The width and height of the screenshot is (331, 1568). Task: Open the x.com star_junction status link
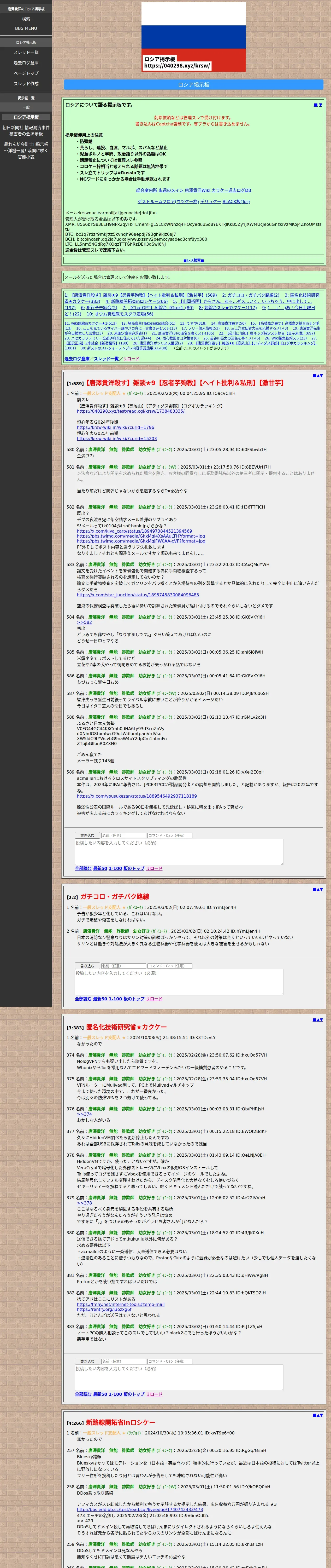pyautogui.click(x=138, y=595)
